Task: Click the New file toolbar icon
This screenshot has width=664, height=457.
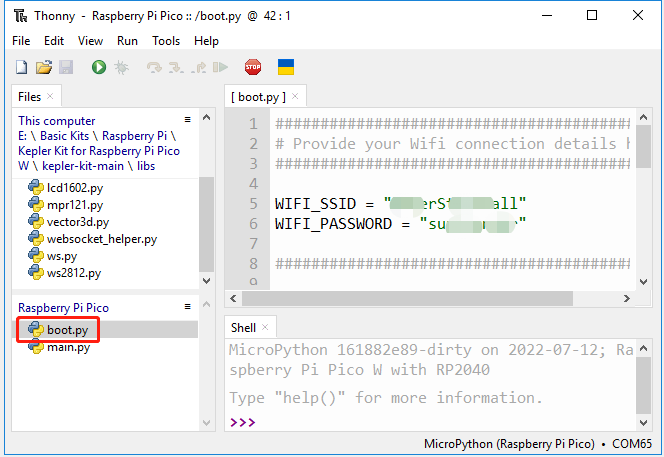Action: [21, 67]
